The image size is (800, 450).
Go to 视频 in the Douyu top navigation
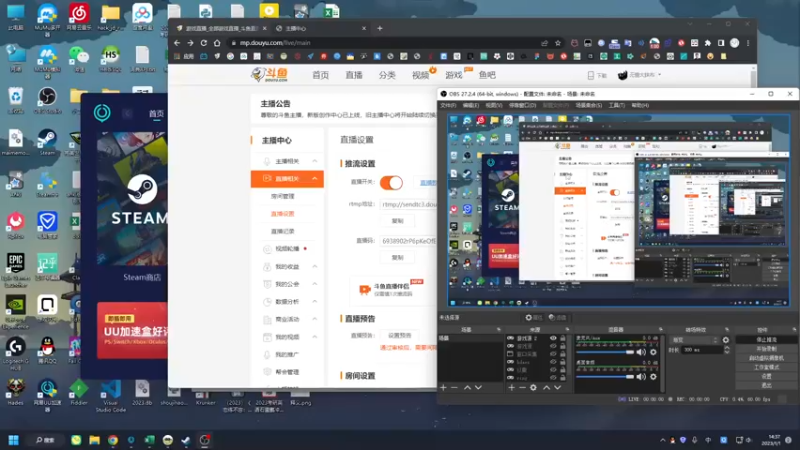pos(420,75)
